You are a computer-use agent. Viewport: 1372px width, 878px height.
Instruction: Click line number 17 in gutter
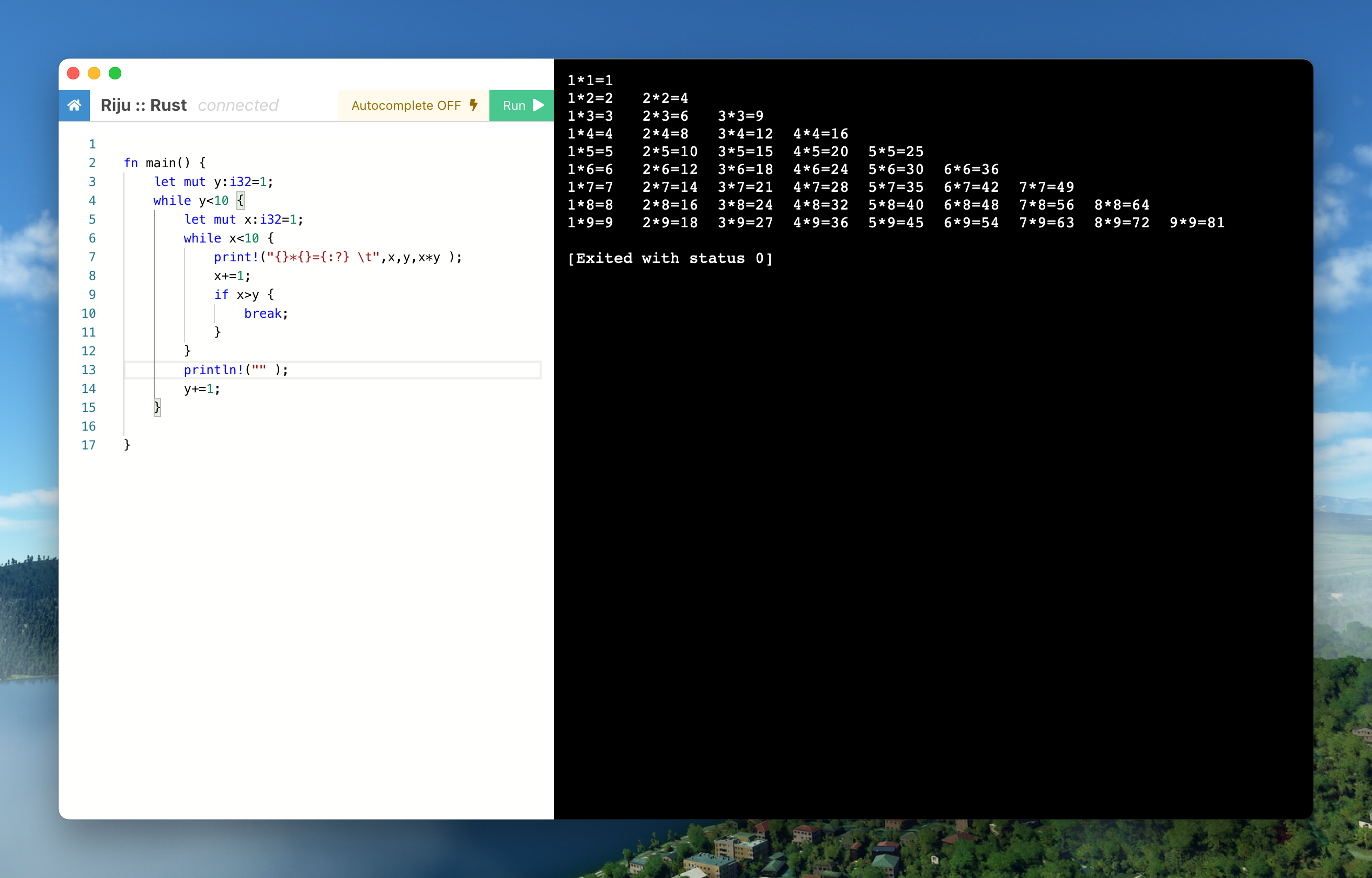click(88, 445)
